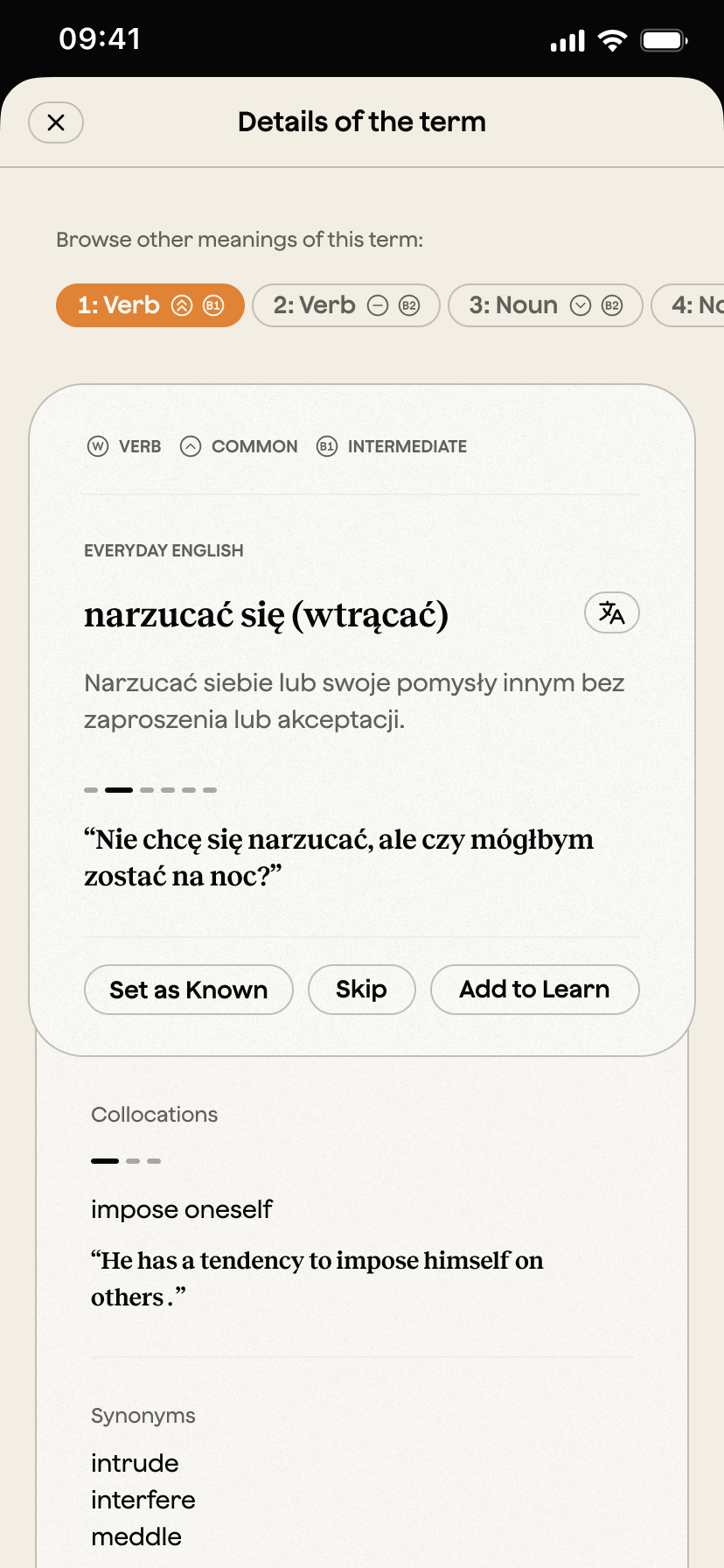Click the chevron frequency icon next to COMMON

pyautogui.click(x=191, y=446)
